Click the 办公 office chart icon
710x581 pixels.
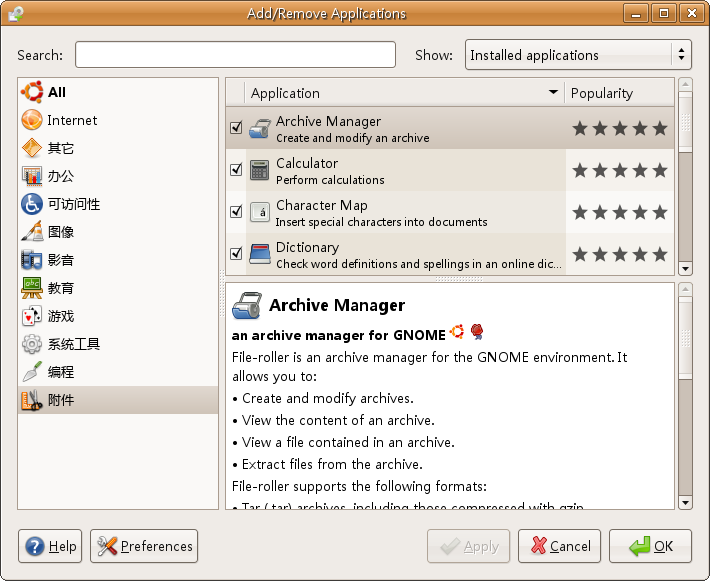32,176
